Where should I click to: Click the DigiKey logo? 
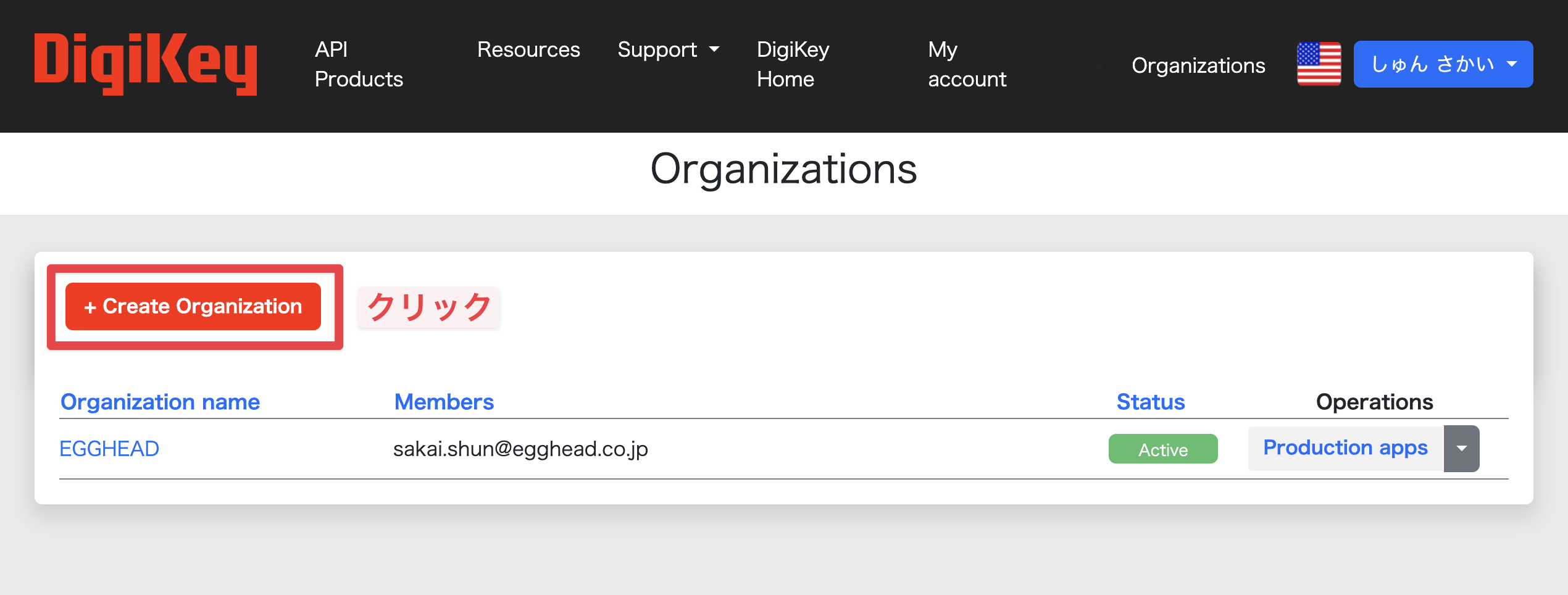[146, 64]
